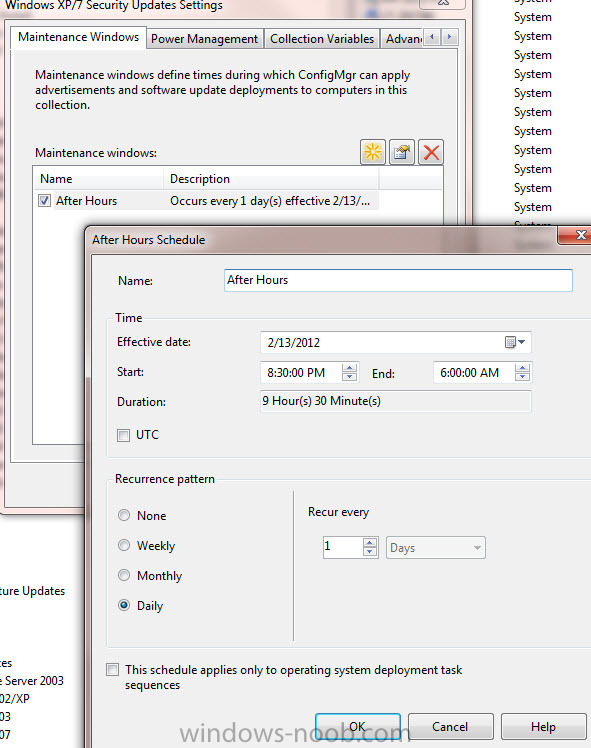Click the new maintenance window starburst icon
Image resolution: width=591 pixels, height=748 pixels.
tap(373, 152)
